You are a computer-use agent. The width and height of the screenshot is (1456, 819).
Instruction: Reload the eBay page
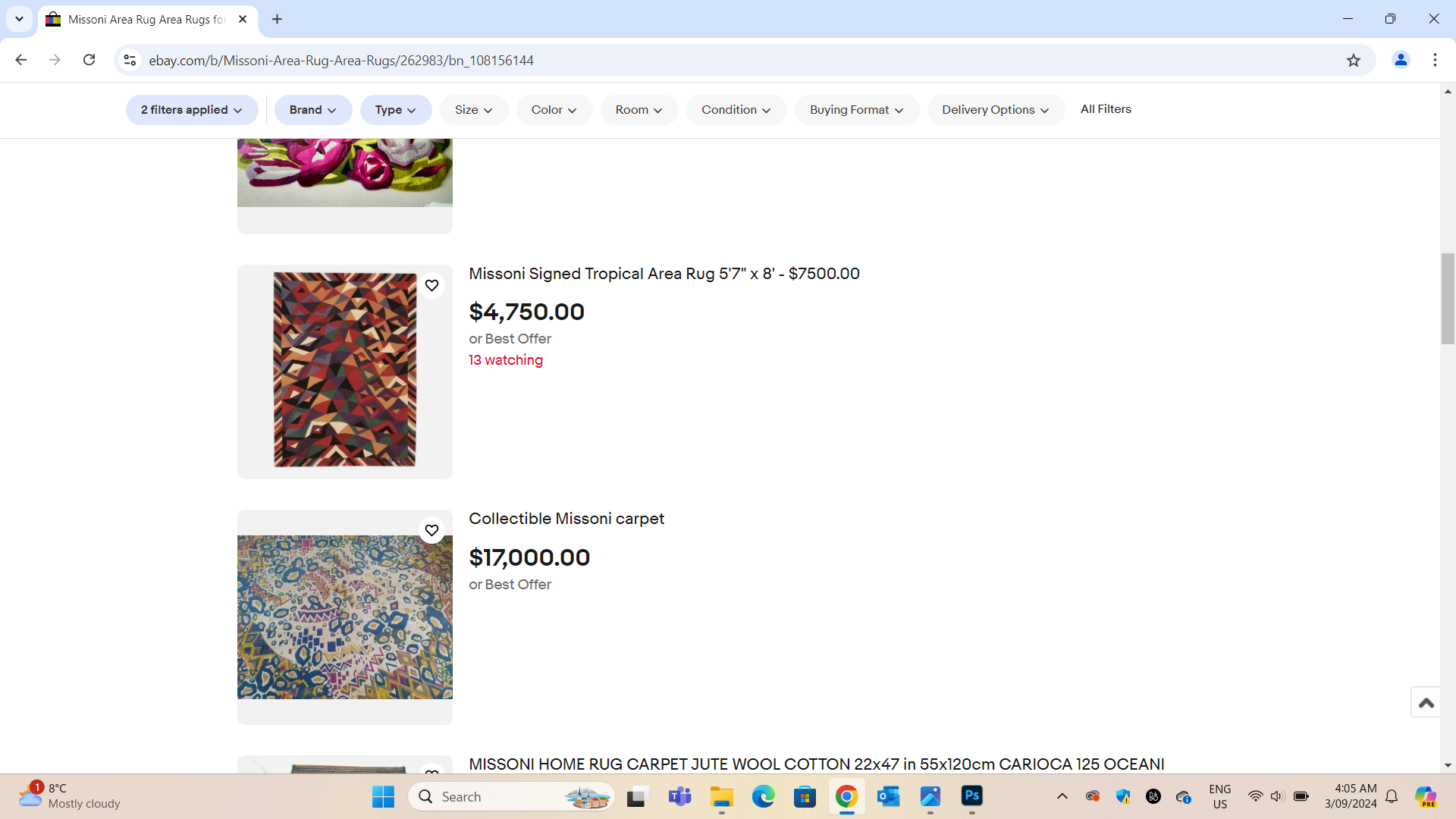pyautogui.click(x=89, y=60)
